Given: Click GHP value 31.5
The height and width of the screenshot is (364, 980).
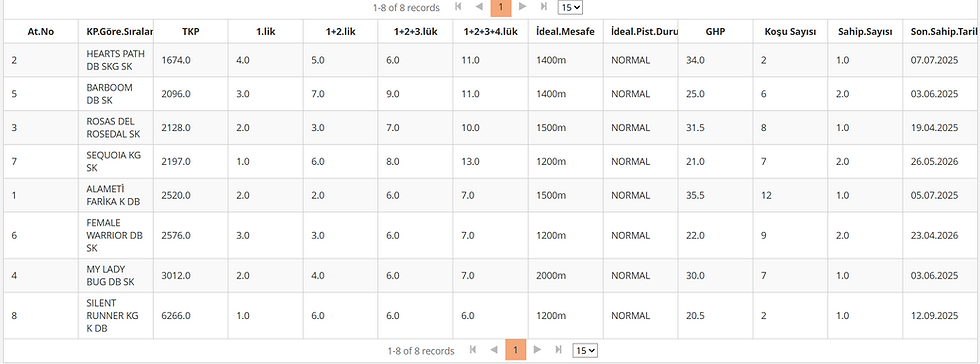Looking at the screenshot, I should click(x=696, y=128).
